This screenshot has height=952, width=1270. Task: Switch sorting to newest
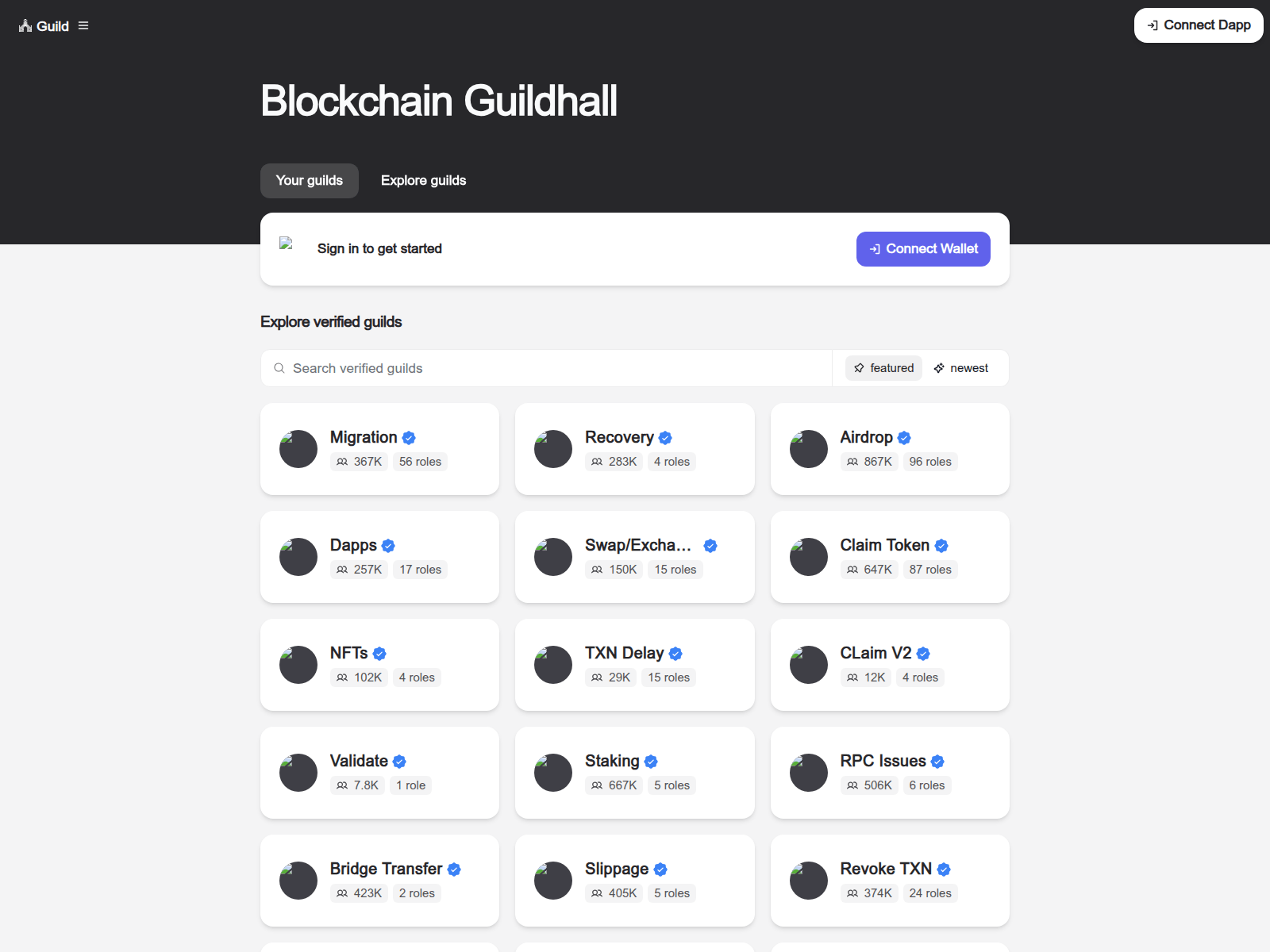(x=960, y=367)
